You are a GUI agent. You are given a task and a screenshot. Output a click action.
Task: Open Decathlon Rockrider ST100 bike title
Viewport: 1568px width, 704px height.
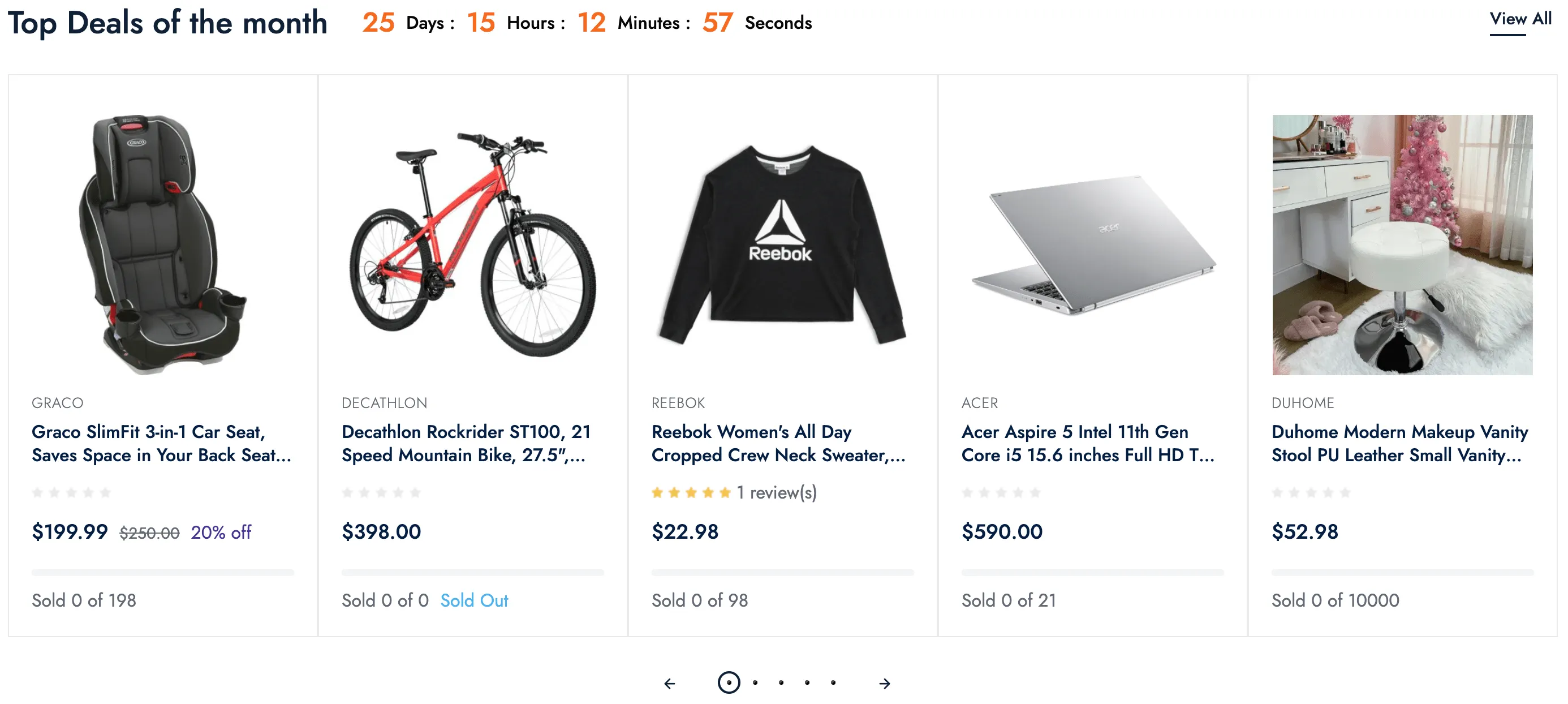[x=466, y=443]
